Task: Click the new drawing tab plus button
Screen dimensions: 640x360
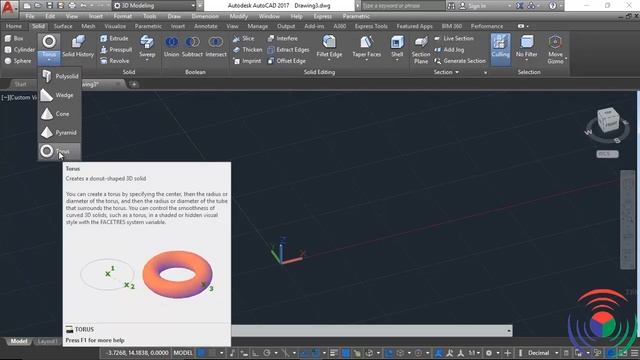Action: point(134,84)
